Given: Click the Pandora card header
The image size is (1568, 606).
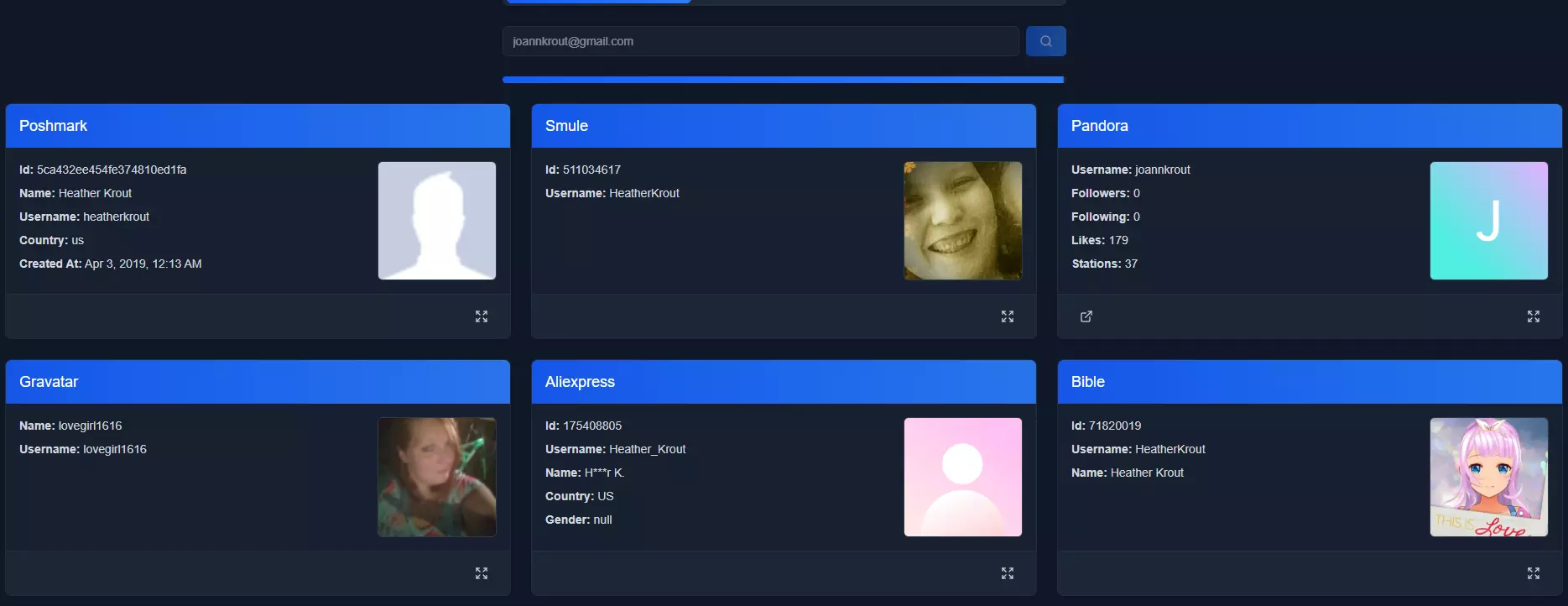Looking at the screenshot, I should click(1310, 126).
